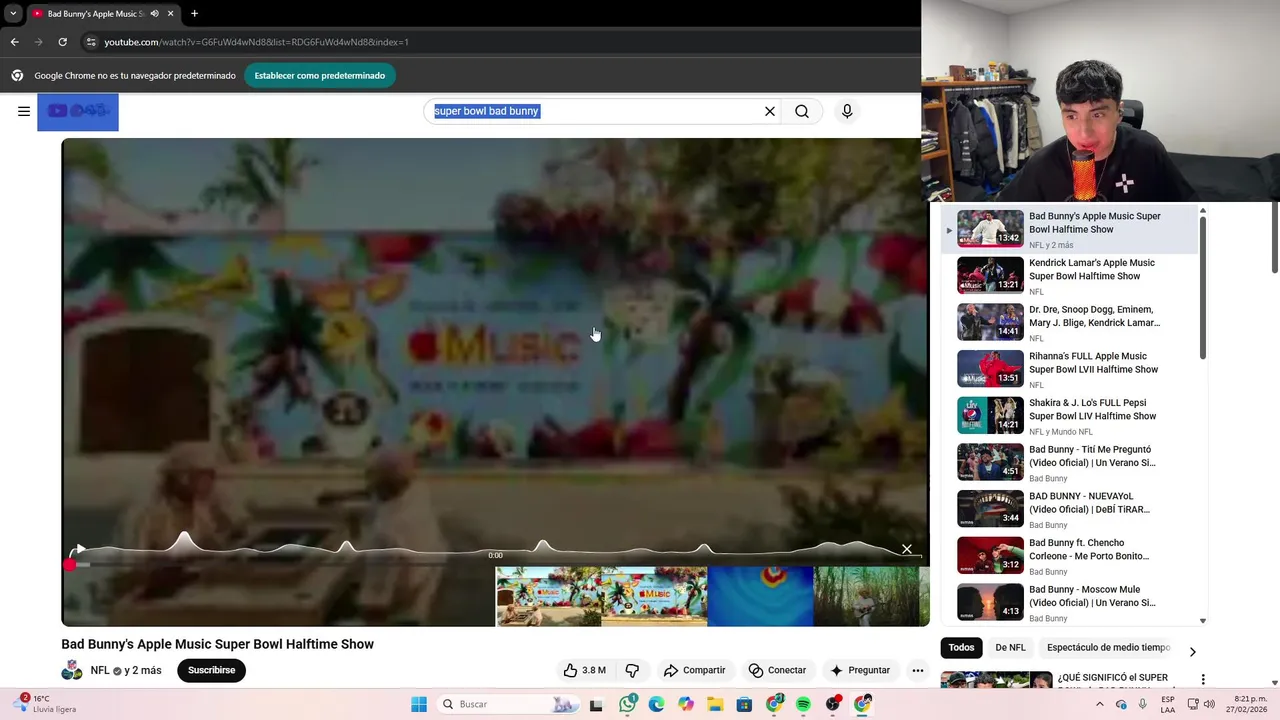Screen dimensions: 1280x720
Task: Click the magnifier search button
Action: point(802,111)
